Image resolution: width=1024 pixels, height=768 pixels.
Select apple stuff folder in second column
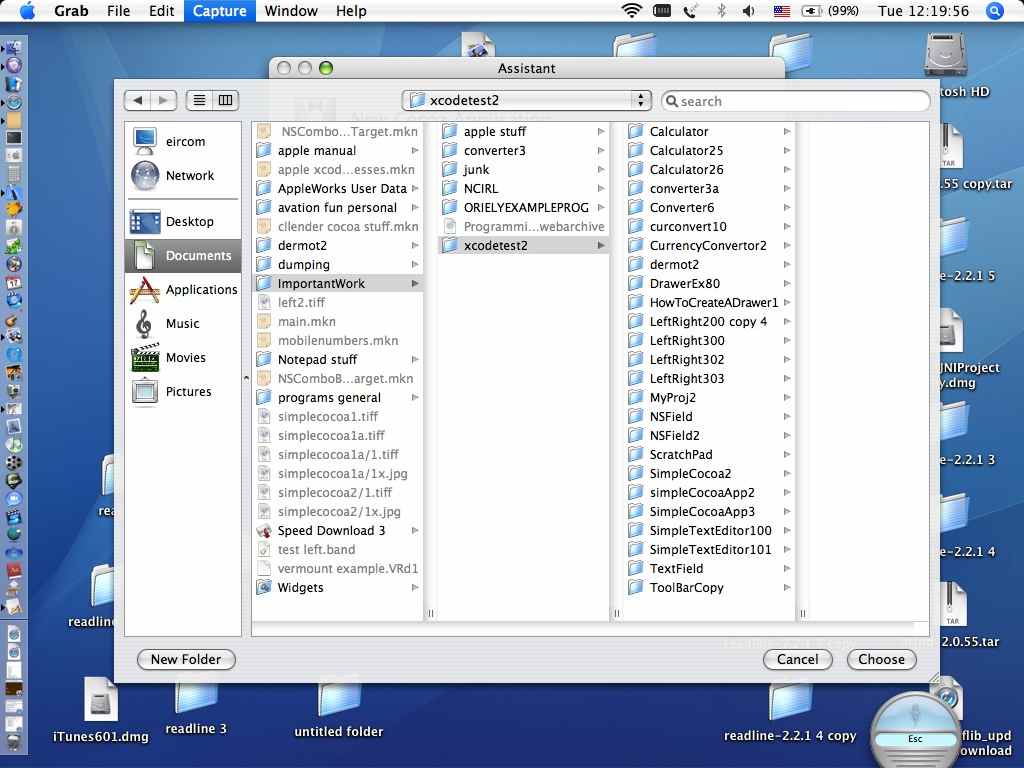click(523, 131)
